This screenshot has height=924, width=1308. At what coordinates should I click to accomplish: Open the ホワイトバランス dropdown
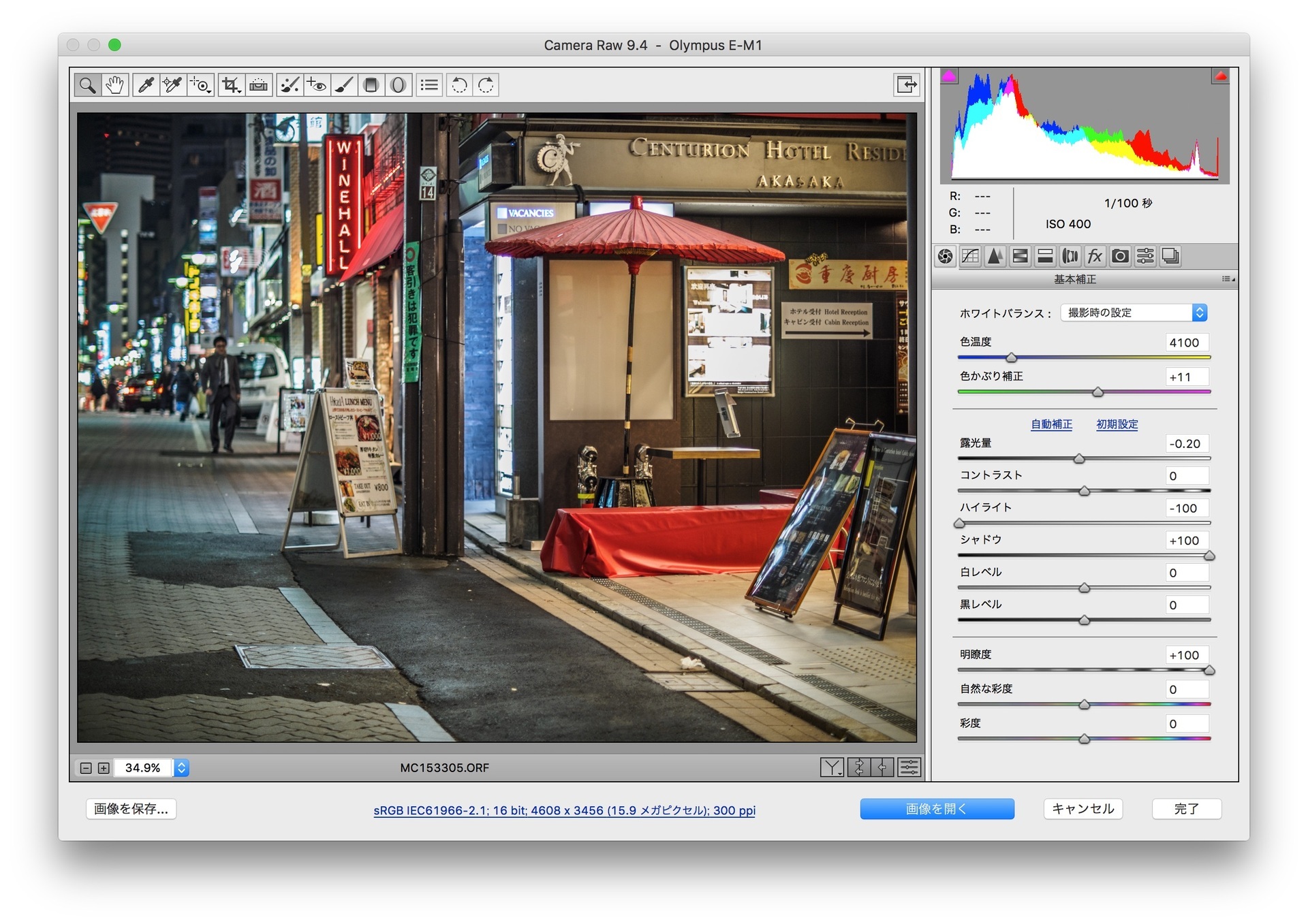click(1134, 313)
